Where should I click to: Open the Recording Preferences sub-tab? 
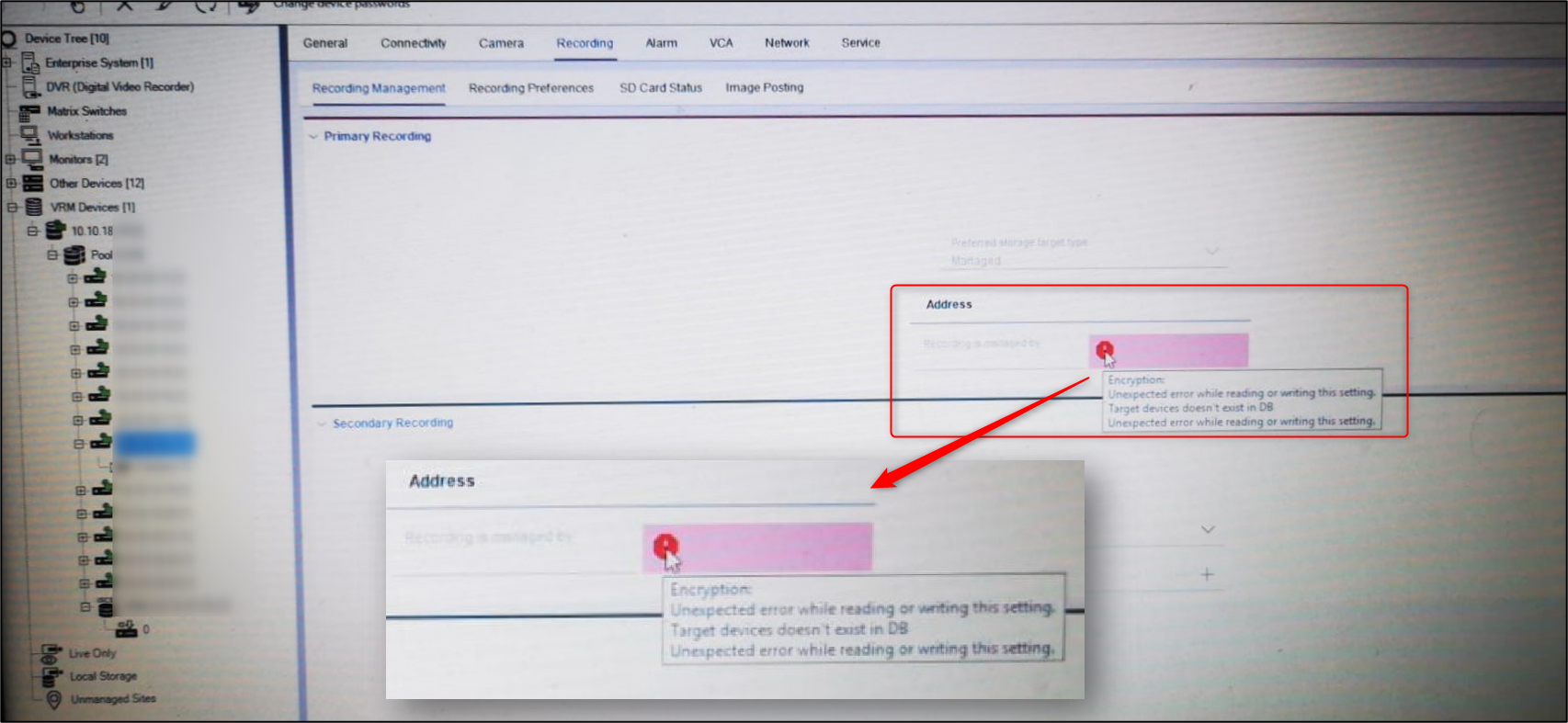(531, 88)
